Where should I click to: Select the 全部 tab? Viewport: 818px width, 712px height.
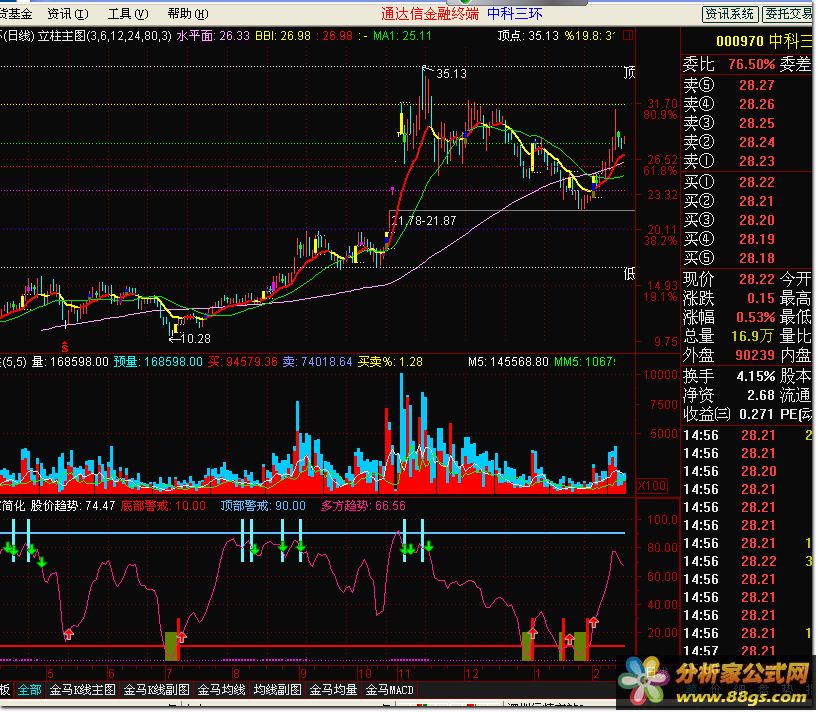pos(29,690)
